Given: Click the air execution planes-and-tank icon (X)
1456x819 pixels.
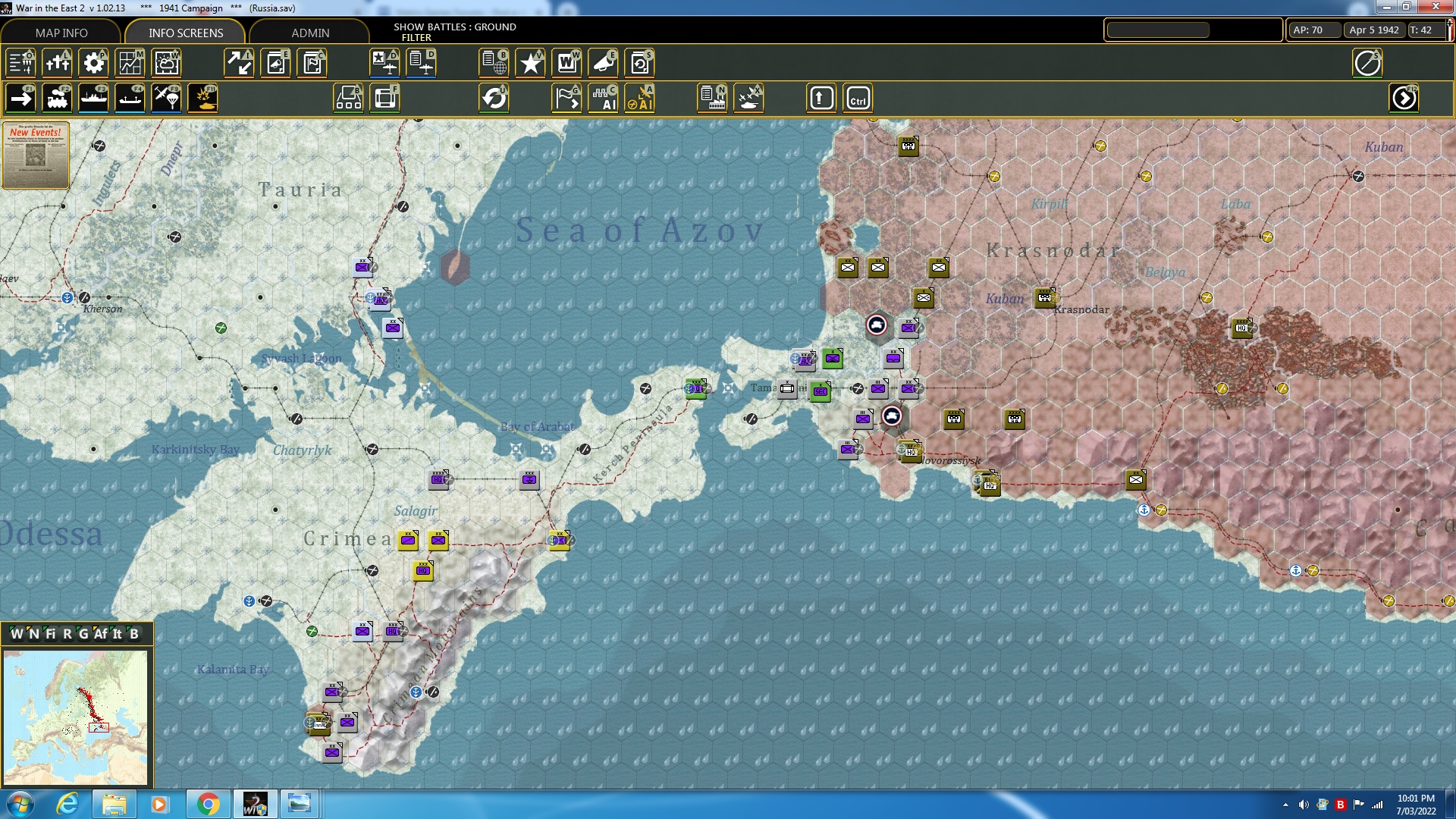Looking at the screenshot, I should (x=749, y=98).
